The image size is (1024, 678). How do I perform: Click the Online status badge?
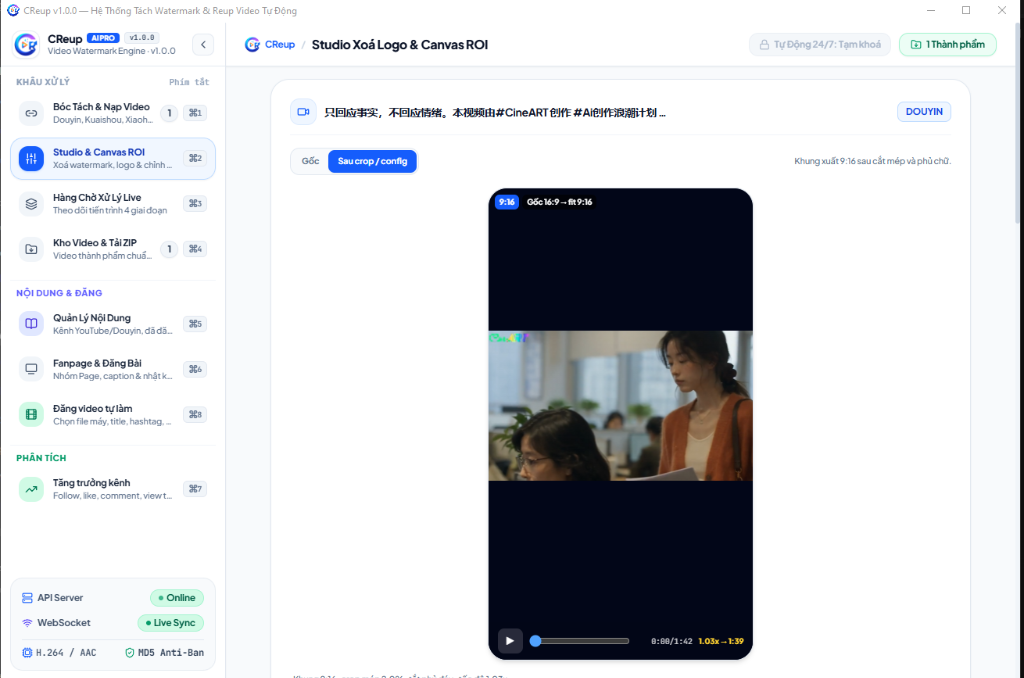pos(177,598)
